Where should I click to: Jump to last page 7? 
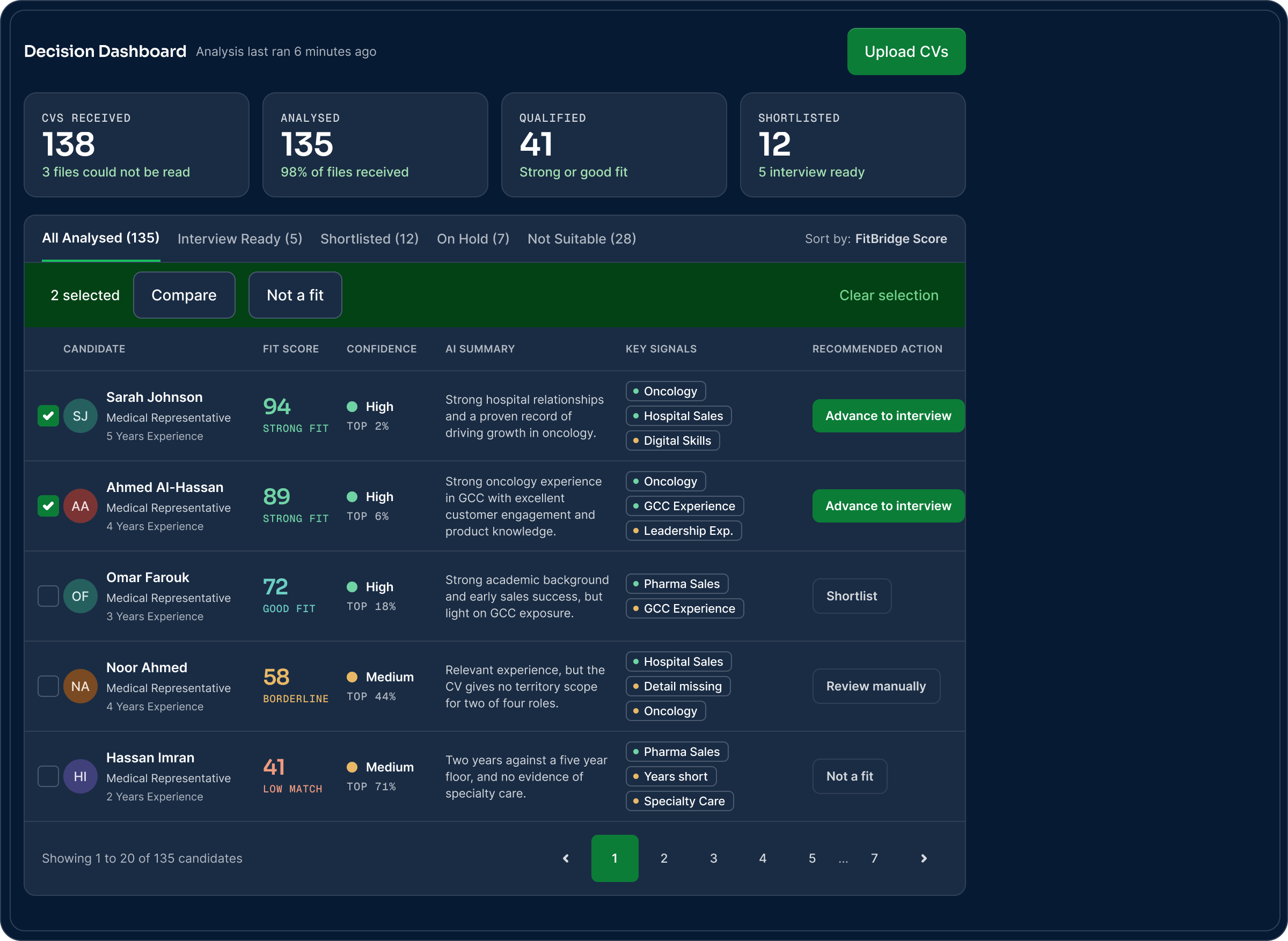[874, 858]
